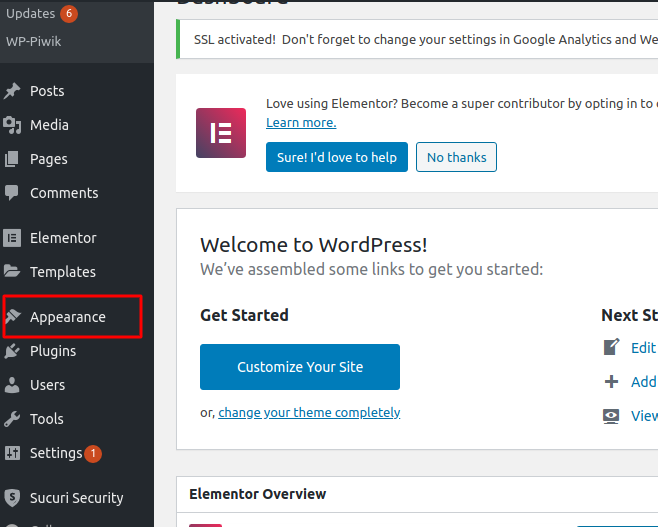Click "change your theme completely" link
The height and width of the screenshot is (527, 658).
(309, 412)
